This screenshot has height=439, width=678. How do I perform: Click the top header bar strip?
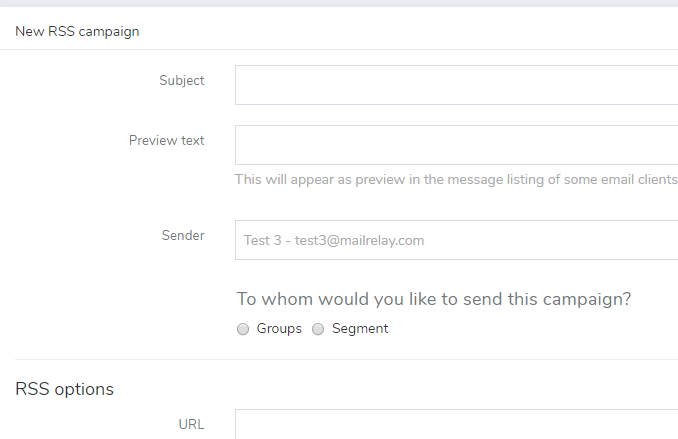[x=339, y=3]
